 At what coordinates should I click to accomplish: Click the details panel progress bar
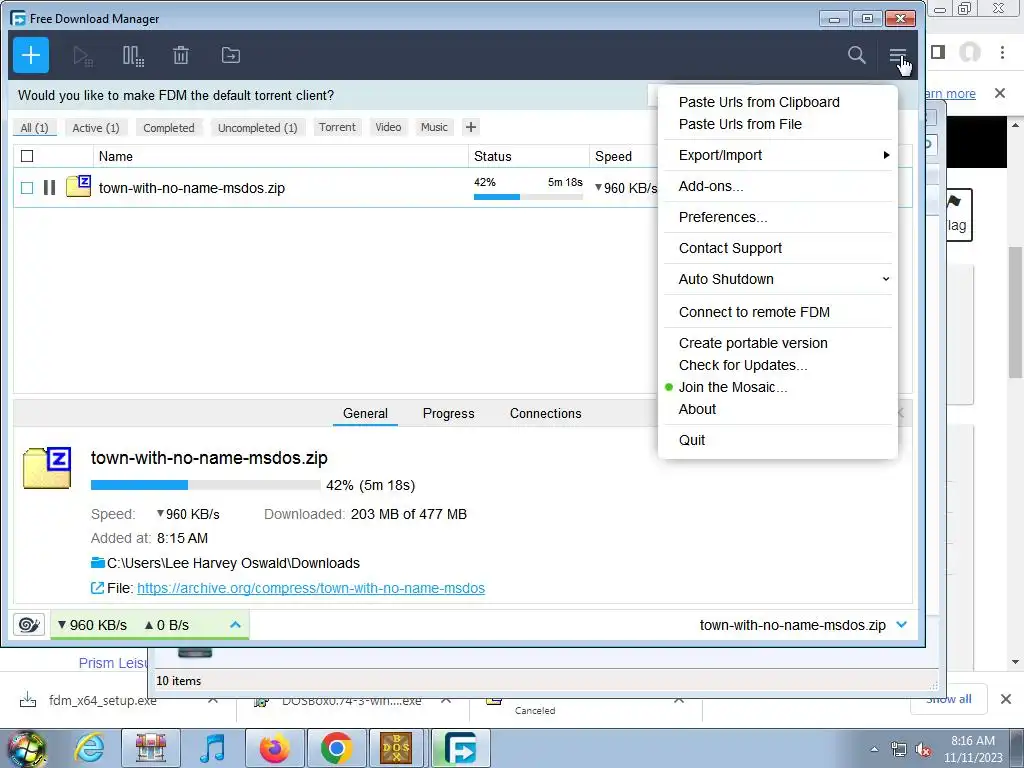[205, 485]
